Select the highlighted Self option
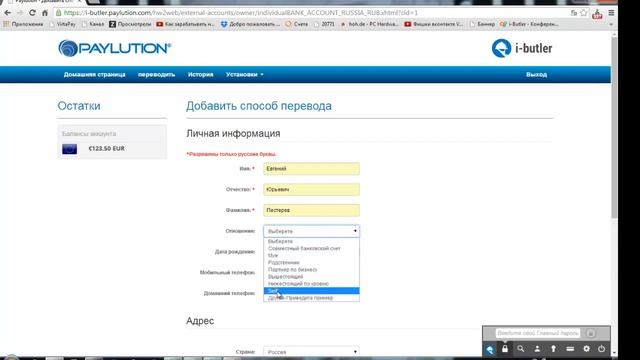 coord(311,291)
